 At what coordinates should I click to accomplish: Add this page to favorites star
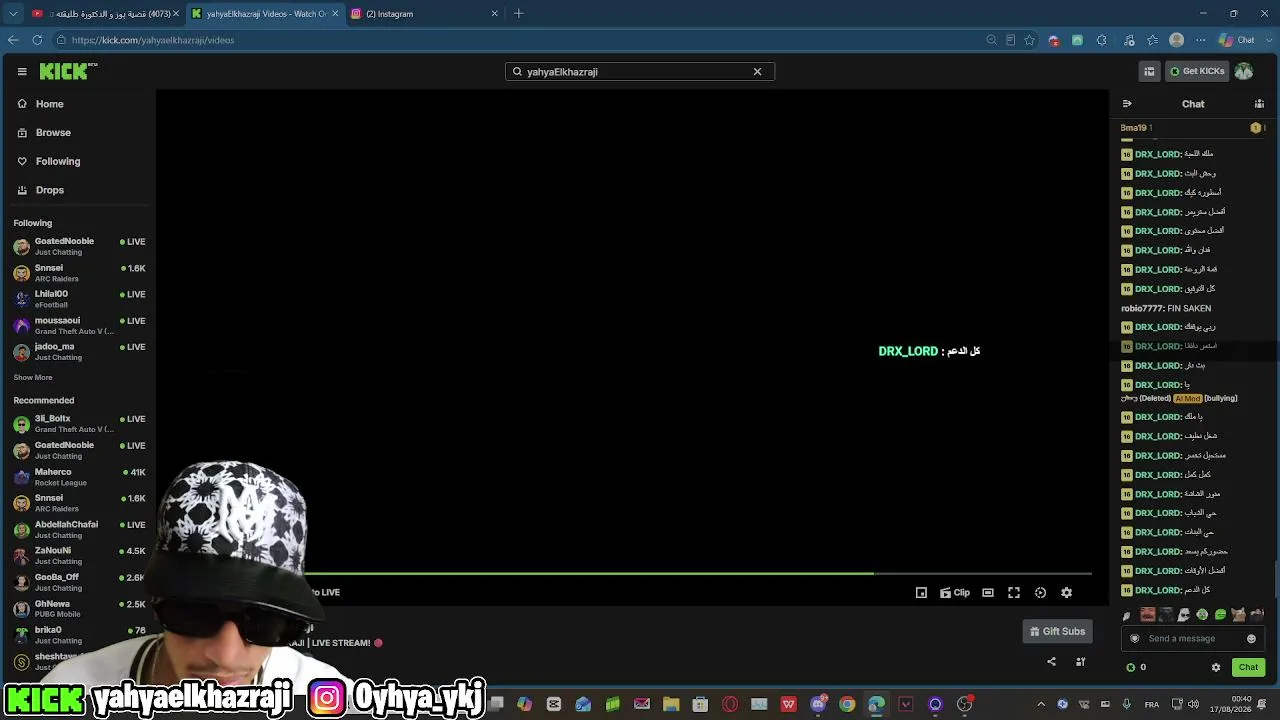[x=1029, y=40]
